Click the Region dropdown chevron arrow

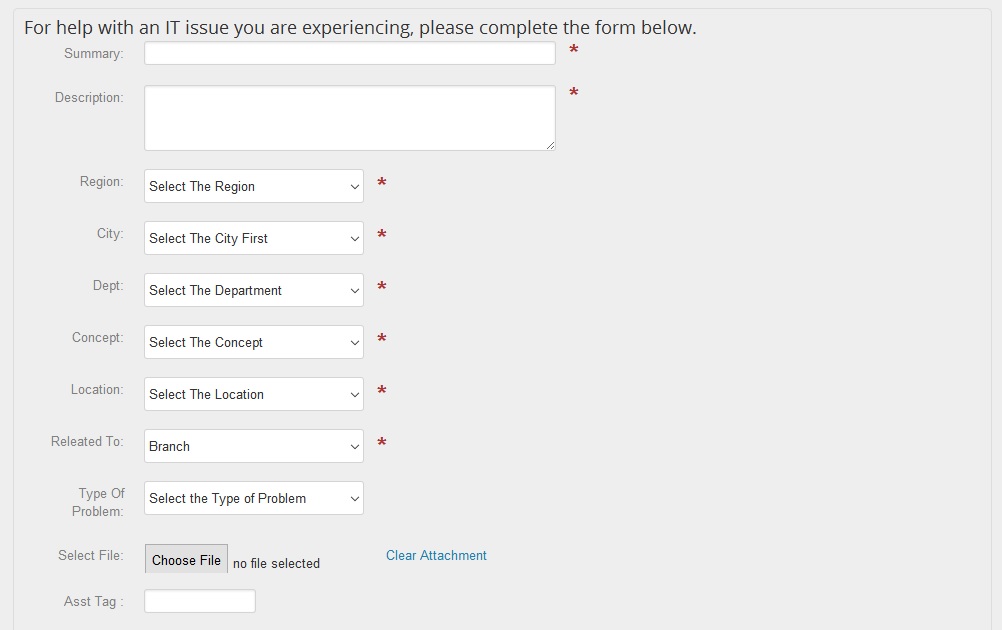click(x=355, y=186)
